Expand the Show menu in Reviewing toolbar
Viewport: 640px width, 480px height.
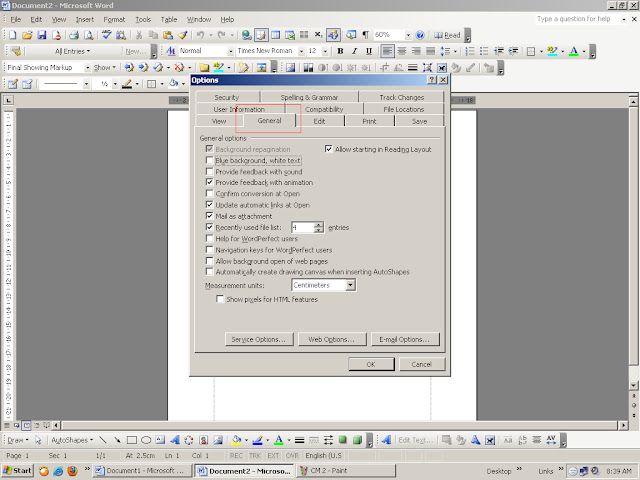click(x=104, y=67)
